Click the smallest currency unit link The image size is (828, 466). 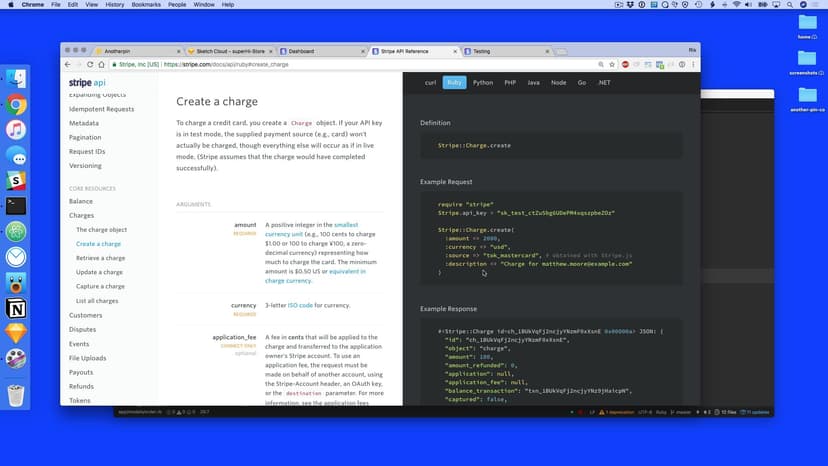click(x=346, y=225)
